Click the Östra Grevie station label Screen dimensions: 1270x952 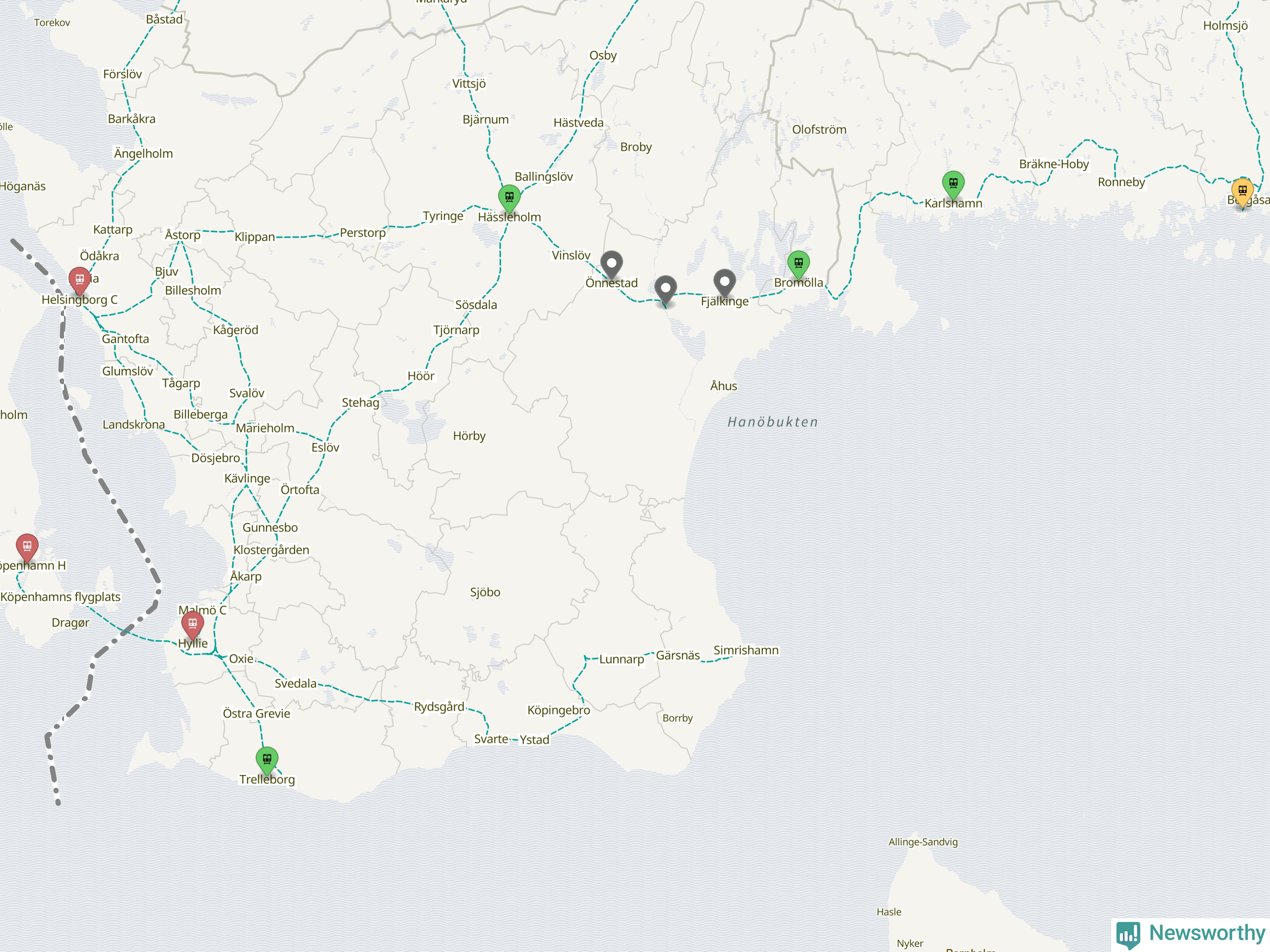256,714
